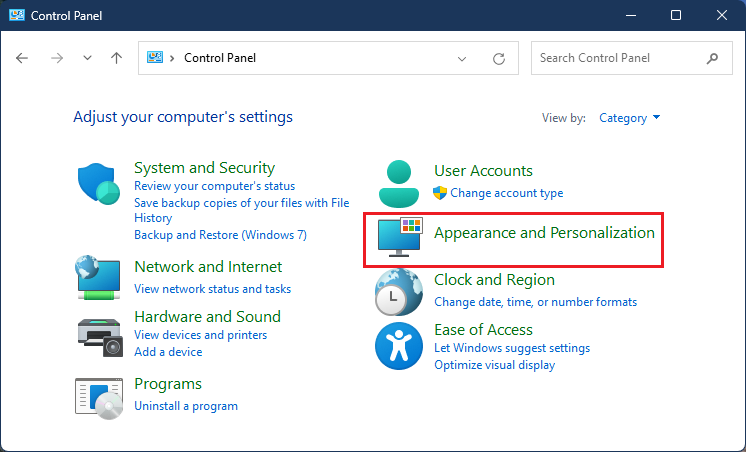Click the Add a device link

click(168, 352)
